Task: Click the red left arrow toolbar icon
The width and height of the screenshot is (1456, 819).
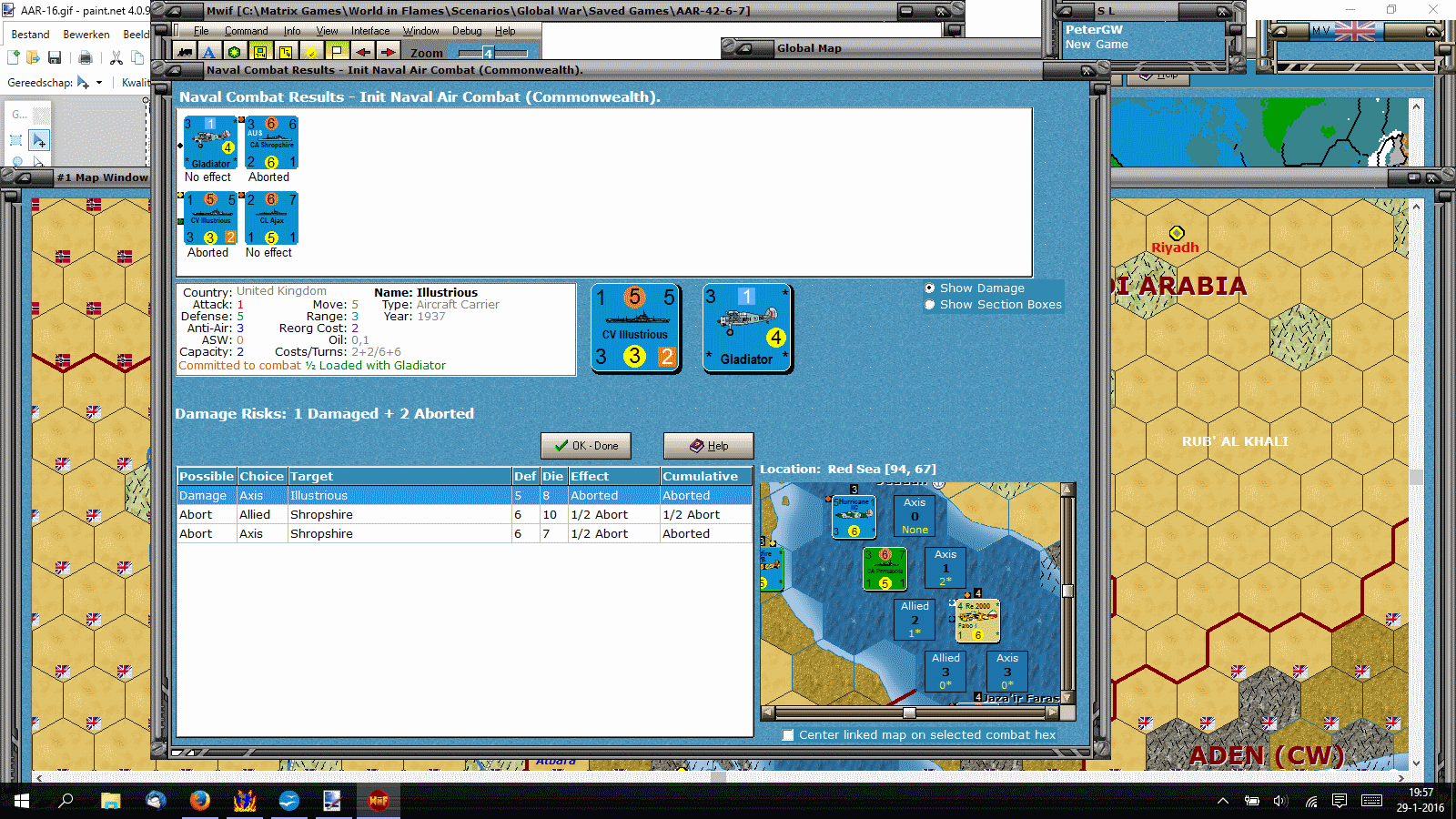Action: click(x=363, y=52)
